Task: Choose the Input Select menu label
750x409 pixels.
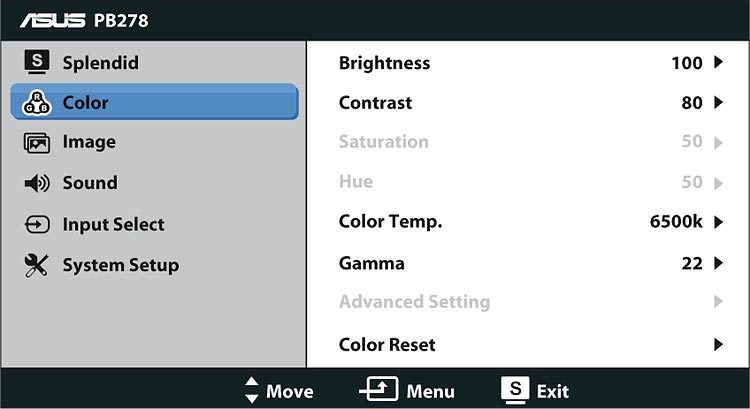Action: [113, 224]
